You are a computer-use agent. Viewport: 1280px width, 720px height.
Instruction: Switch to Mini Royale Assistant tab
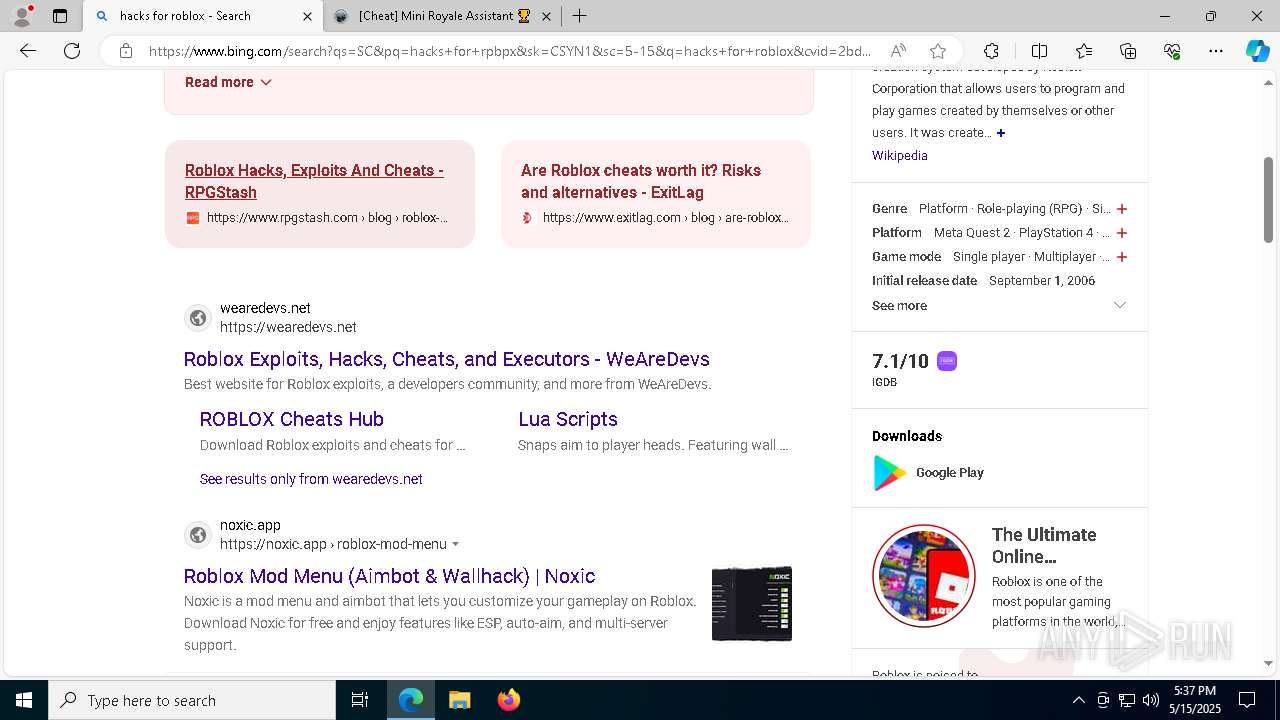tap(444, 16)
